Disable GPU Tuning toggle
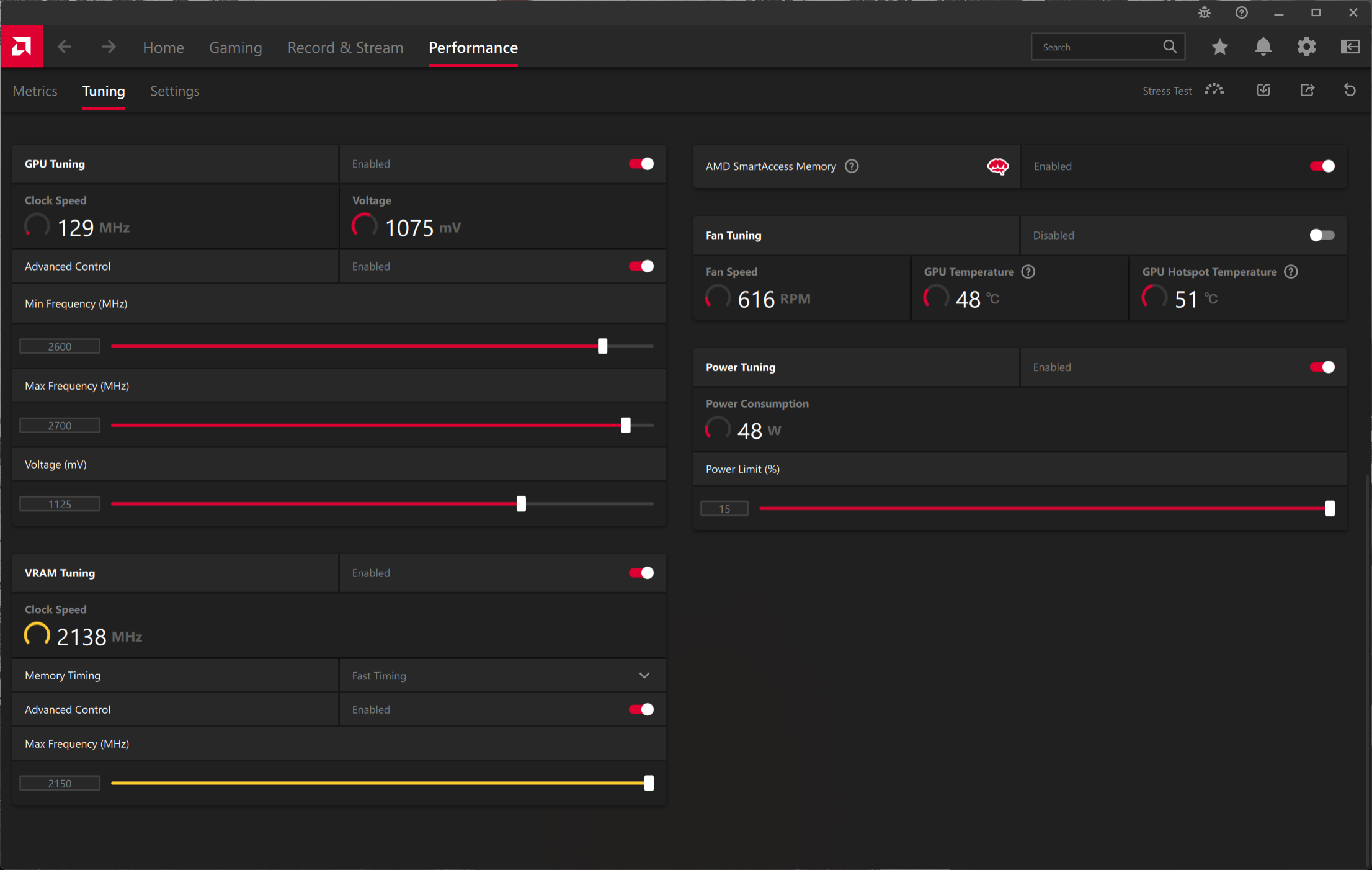Screen dimensions: 1372x870 point(641,164)
